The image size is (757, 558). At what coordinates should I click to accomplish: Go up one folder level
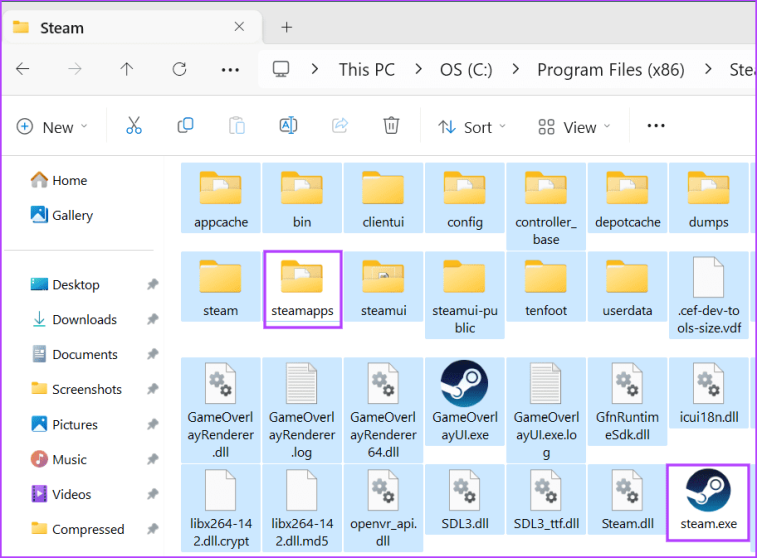click(x=127, y=69)
